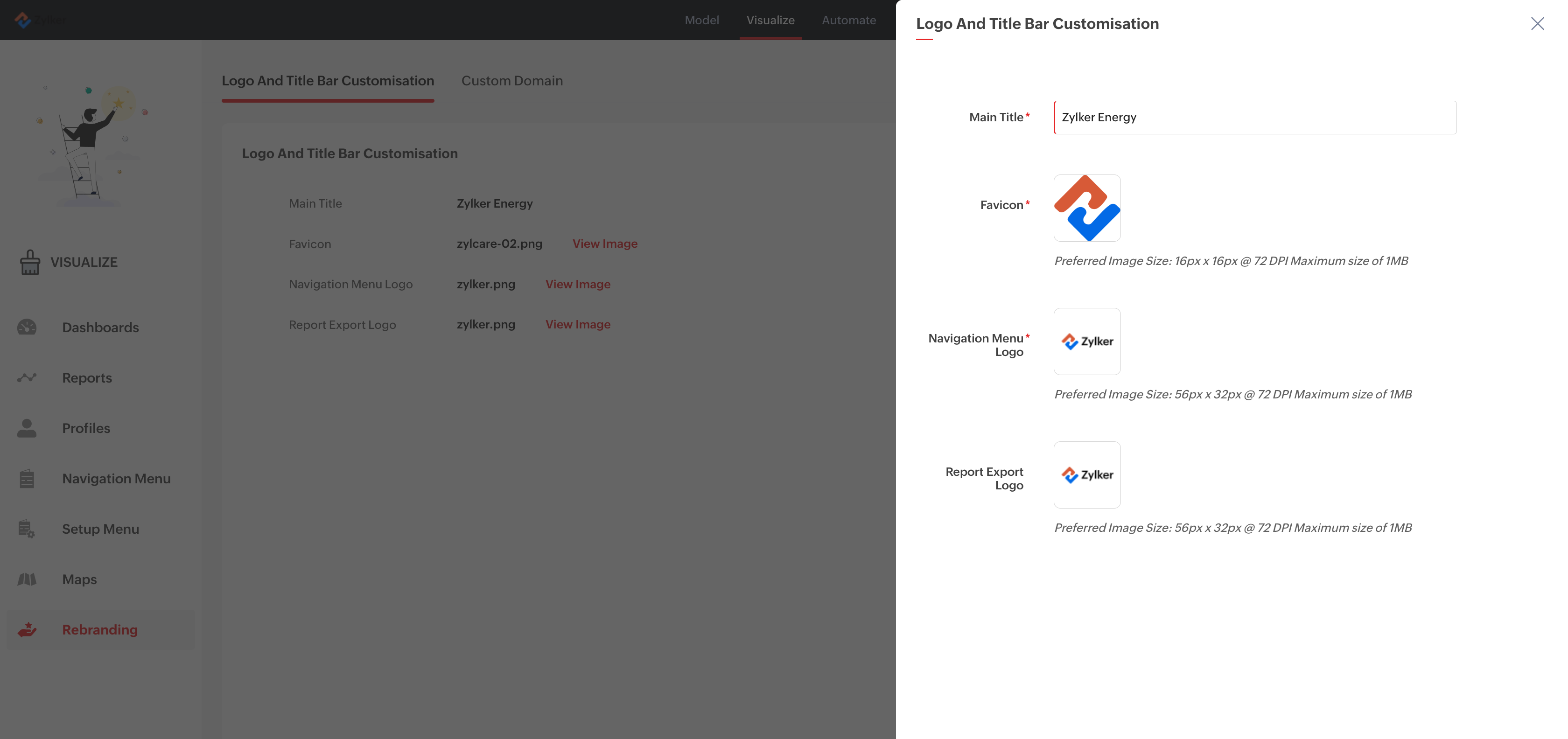Click View Image for Navigation Menu Logo
Screen dimensions: 1568x739
point(578,284)
